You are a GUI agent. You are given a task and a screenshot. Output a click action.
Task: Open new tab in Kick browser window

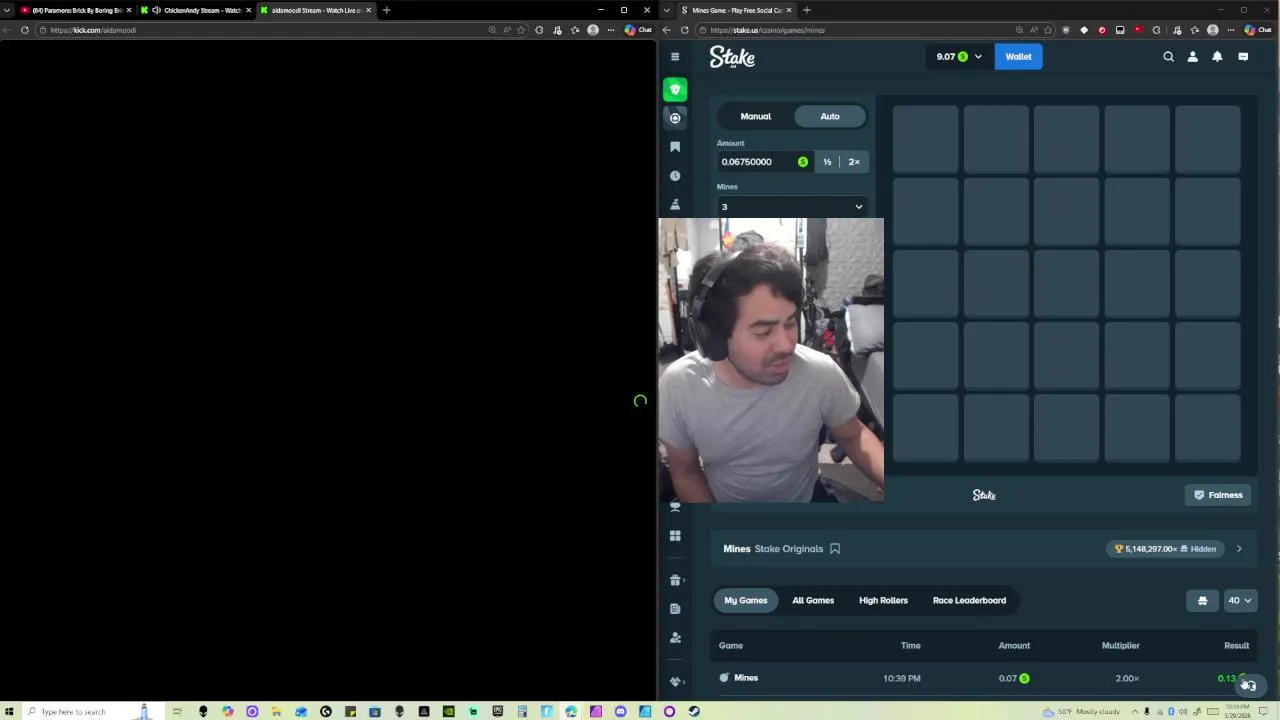click(x=386, y=10)
